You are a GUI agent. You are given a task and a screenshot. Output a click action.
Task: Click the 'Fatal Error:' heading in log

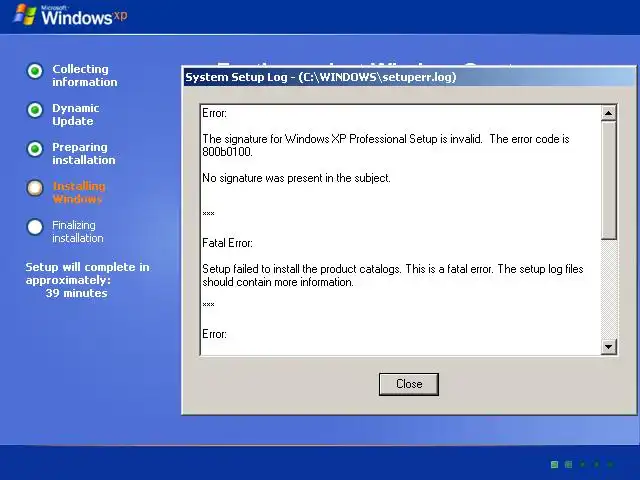coord(227,243)
